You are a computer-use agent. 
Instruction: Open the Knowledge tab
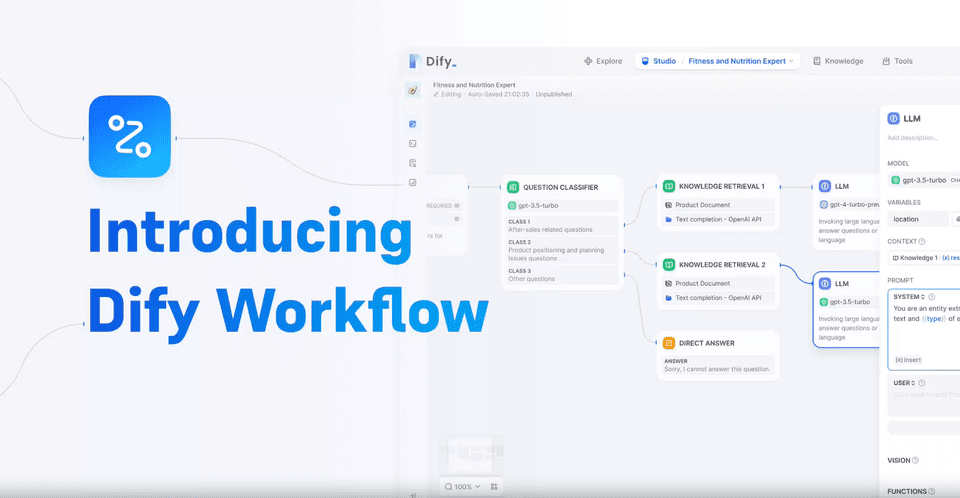(x=838, y=61)
